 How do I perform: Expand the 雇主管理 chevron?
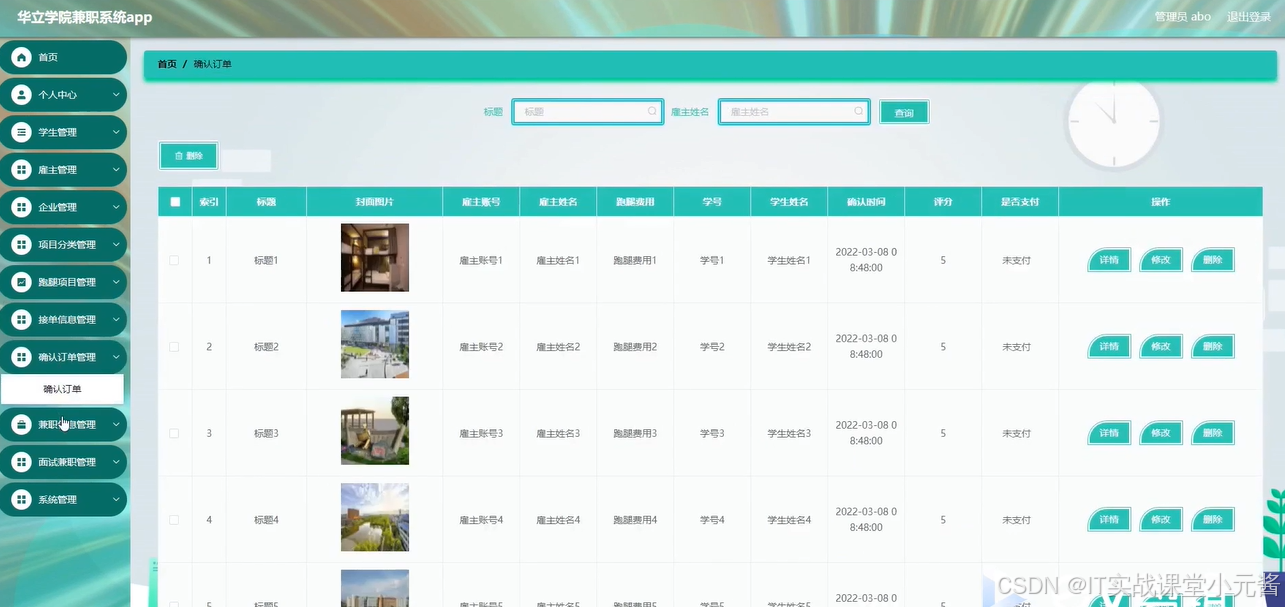[x=116, y=170]
